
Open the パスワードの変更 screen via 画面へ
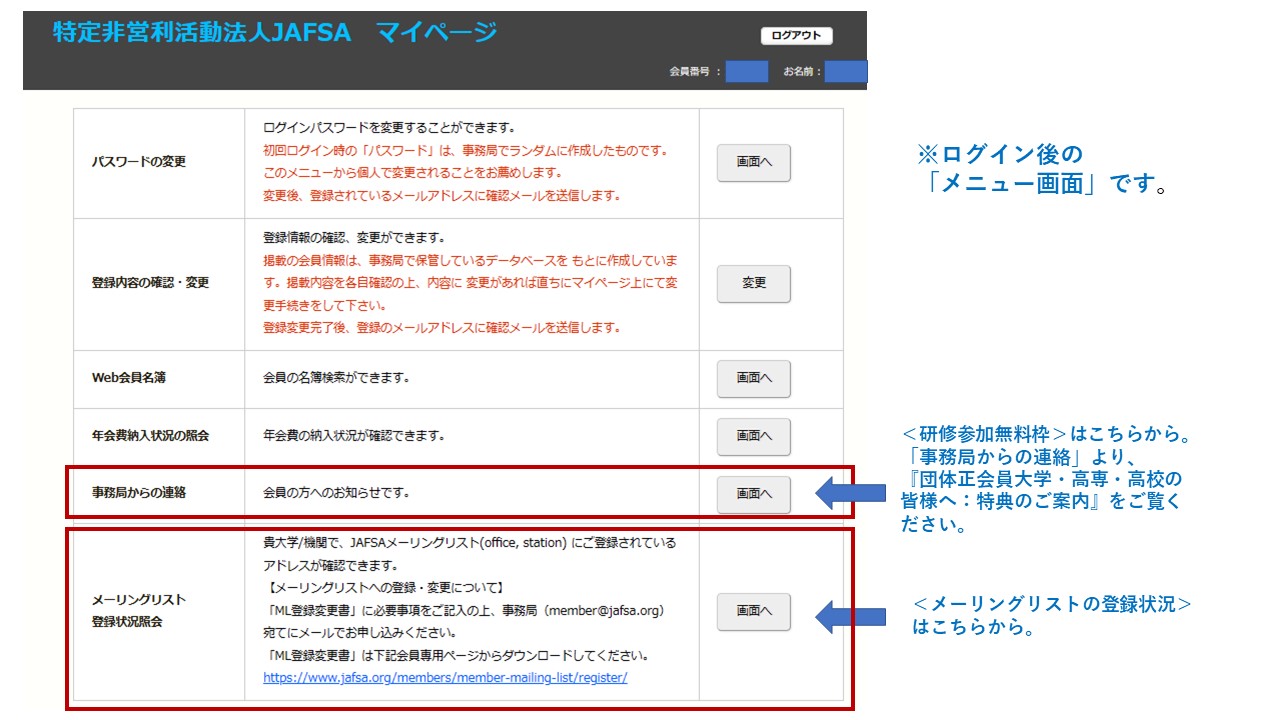754,162
